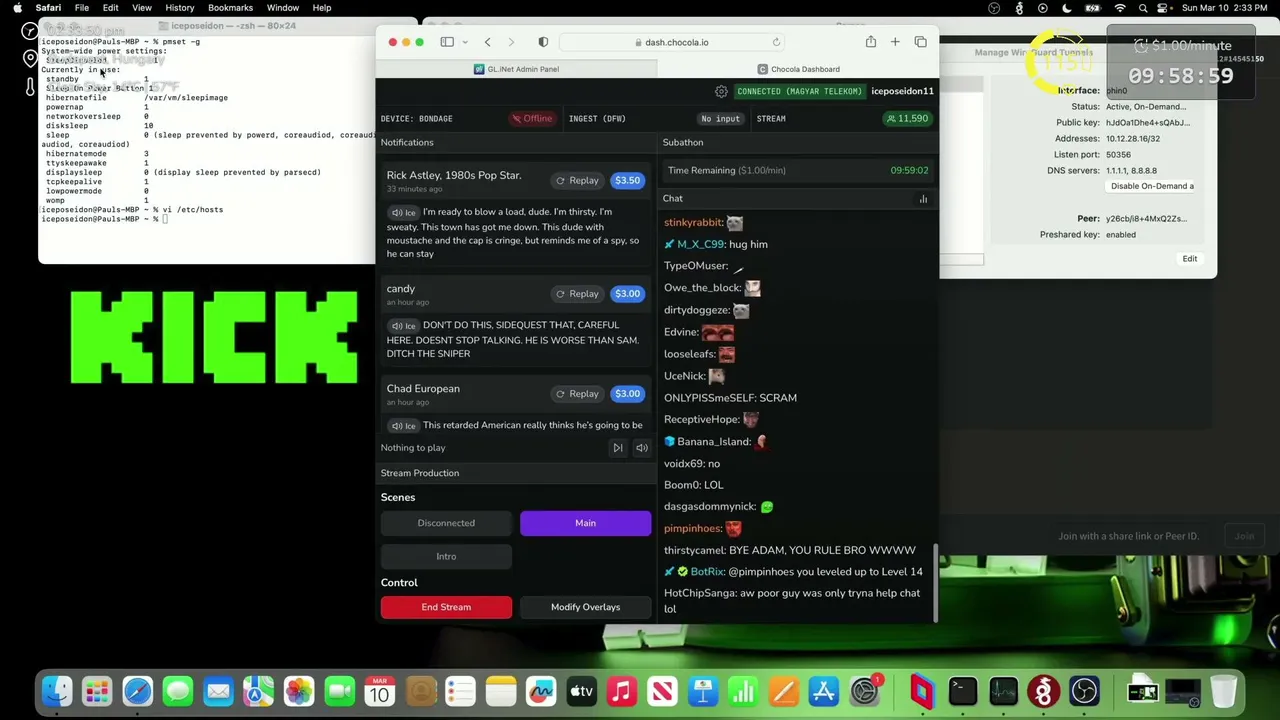Image resolution: width=1280 pixels, height=720 pixels.
Task: Click Disable On-Demand in the WireGuard window
Action: click(x=1152, y=186)
